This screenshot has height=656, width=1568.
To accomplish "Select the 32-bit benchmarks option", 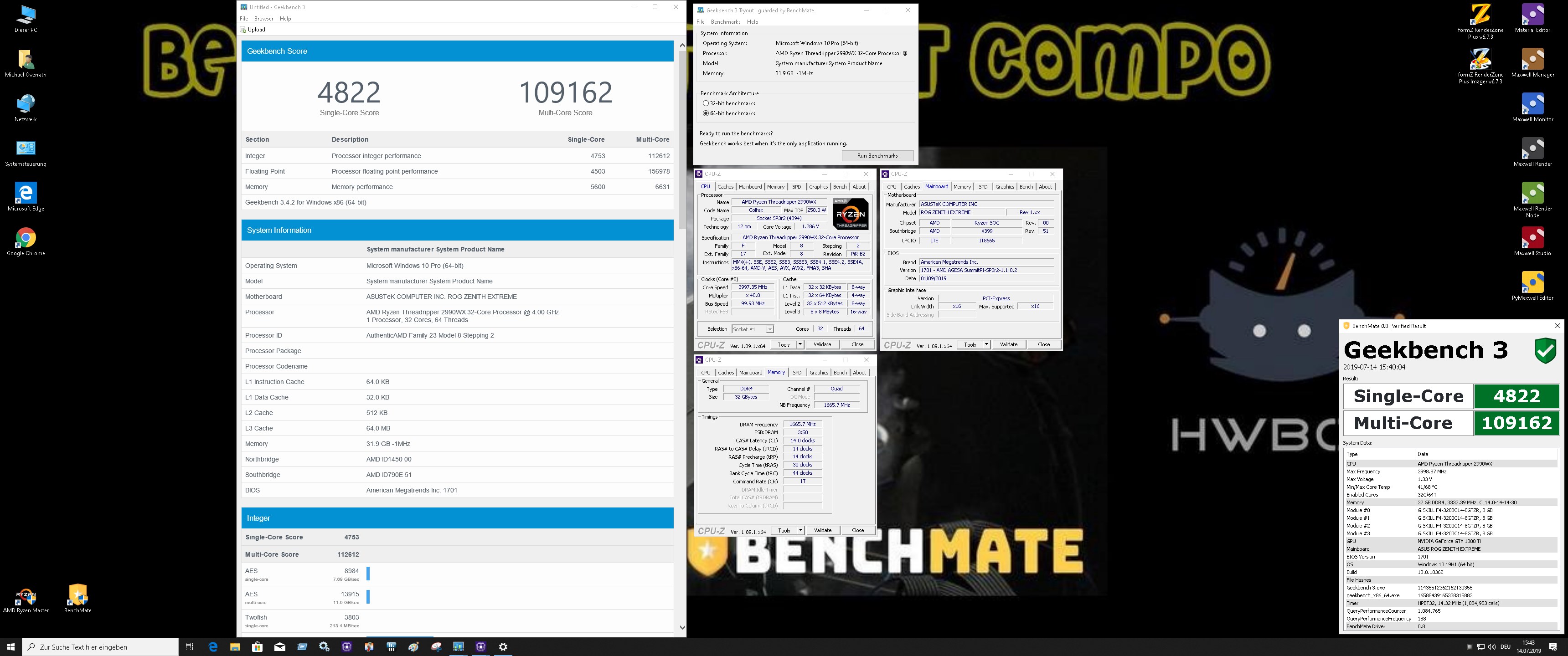I will [729, 103].
